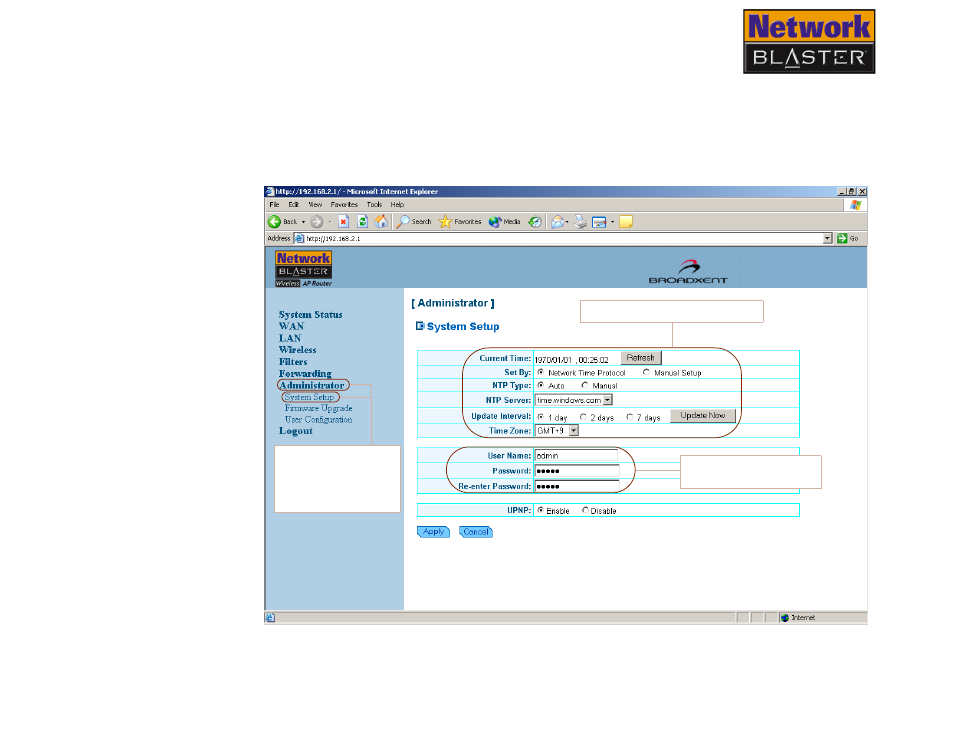Open Firmware Upgrade submenu link
Screen dimensions: 954x742
pyautogui.click(x=318, y=408)
